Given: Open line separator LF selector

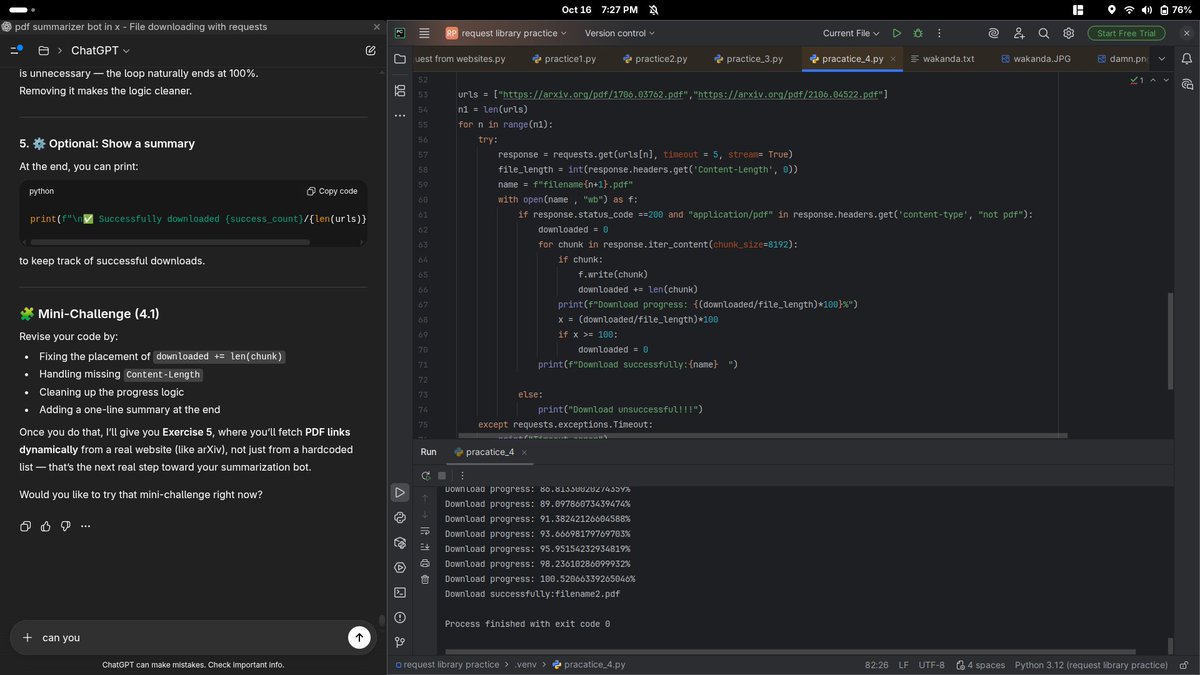Looking at the screenshot, I should click(x=903, y=664).
